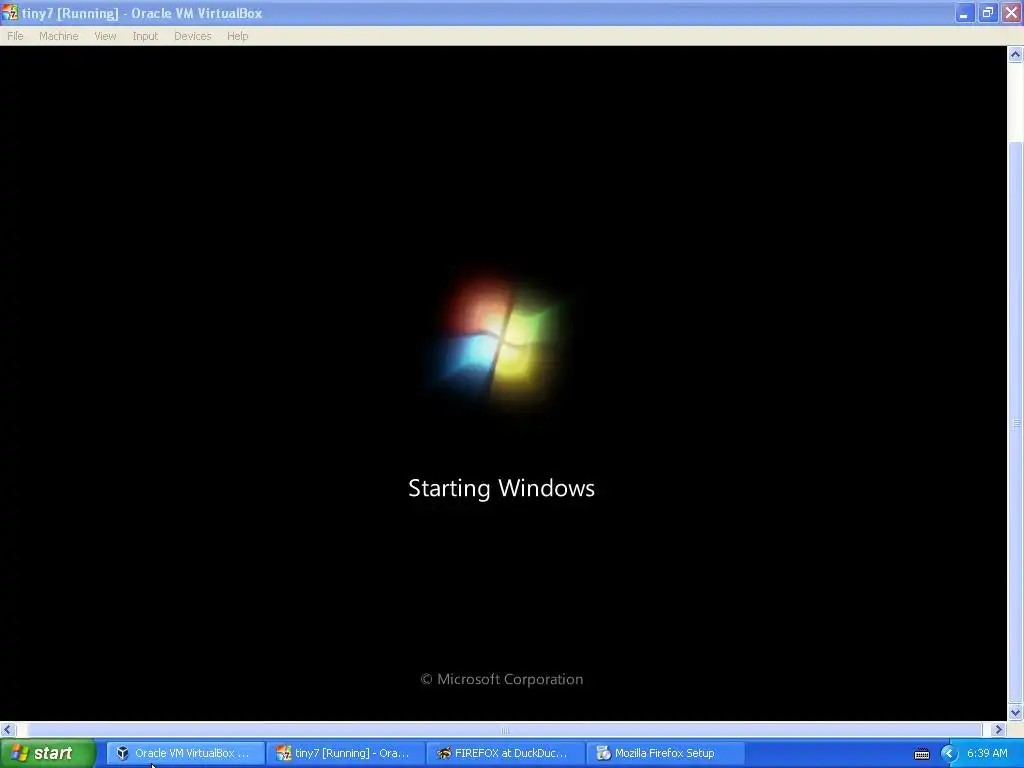Click the 6:39 AM clock
The image size is (1024, 768).
click(x=987, y=753)
